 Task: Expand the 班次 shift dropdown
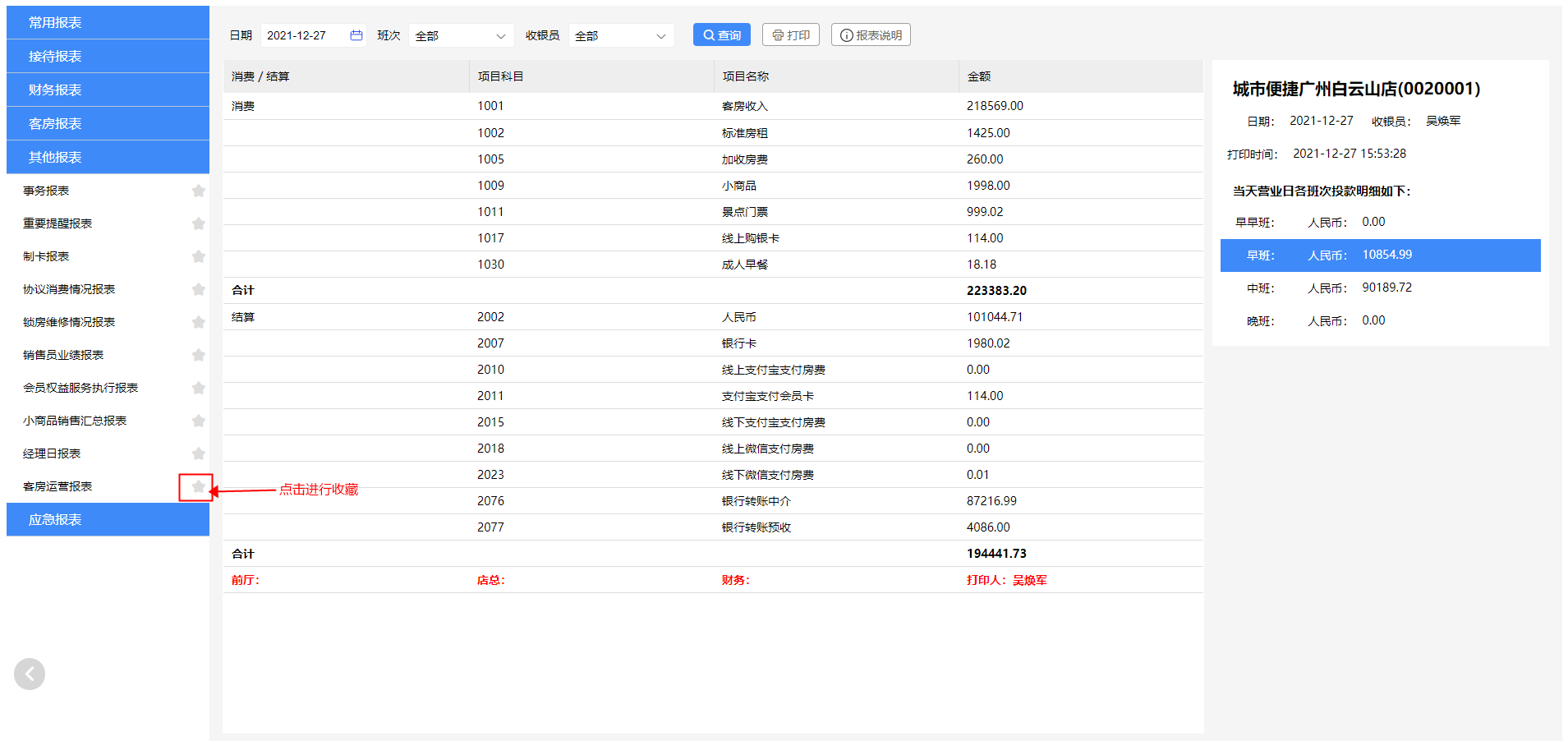point(461,35)
